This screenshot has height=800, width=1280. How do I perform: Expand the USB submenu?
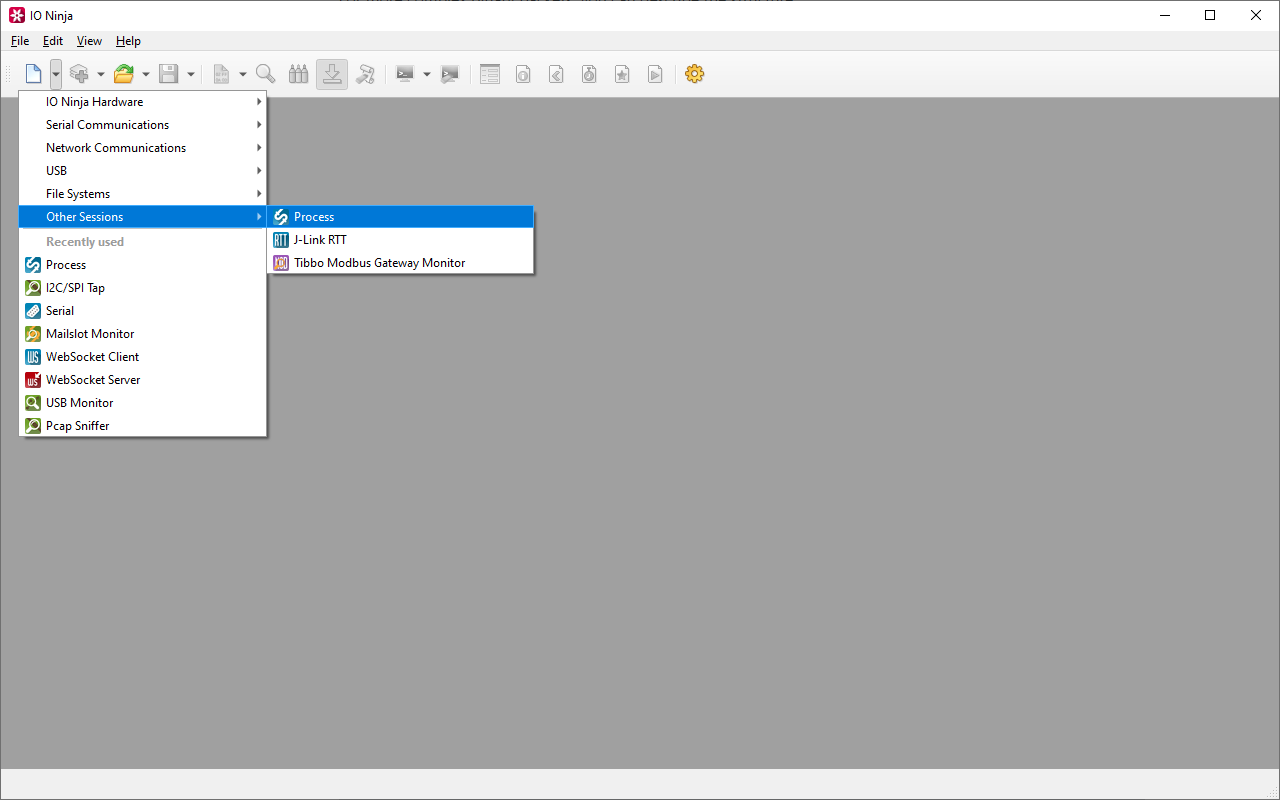[x=143, y=171]
